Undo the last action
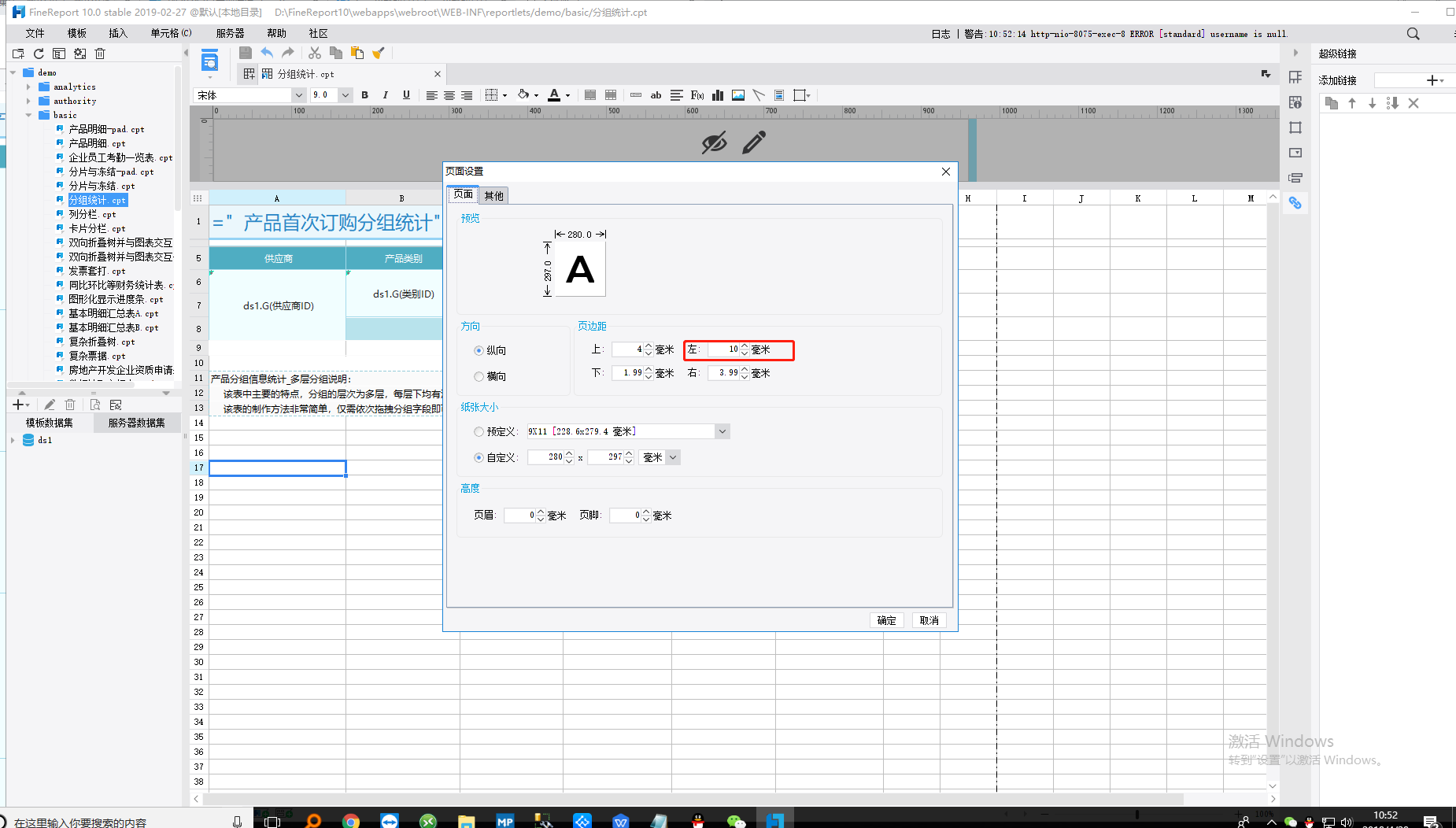The width and height of the screenshot is (1456, 828). click(x=267, y=53)
